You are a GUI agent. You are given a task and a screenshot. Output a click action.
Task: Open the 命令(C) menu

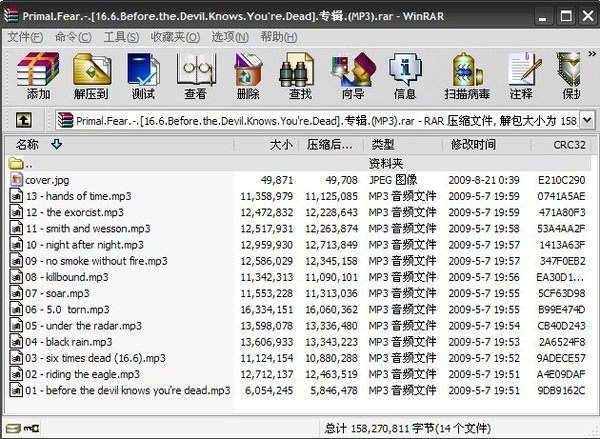73,37
